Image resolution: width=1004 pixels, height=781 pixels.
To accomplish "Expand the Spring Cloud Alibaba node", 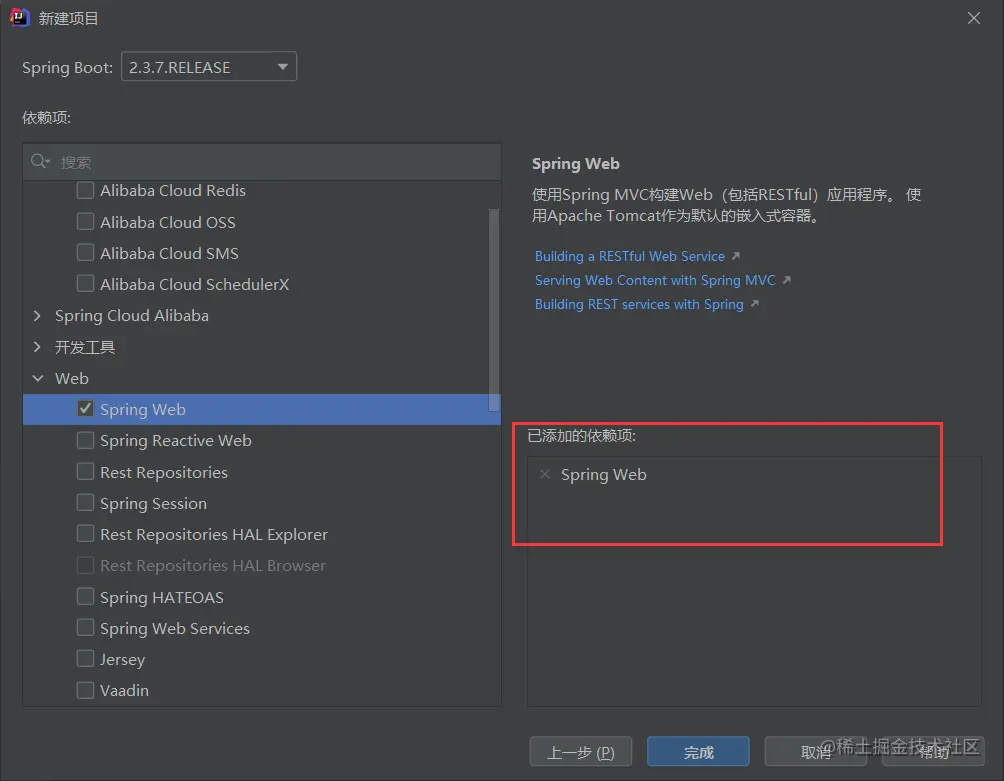I will coord(37,316).
